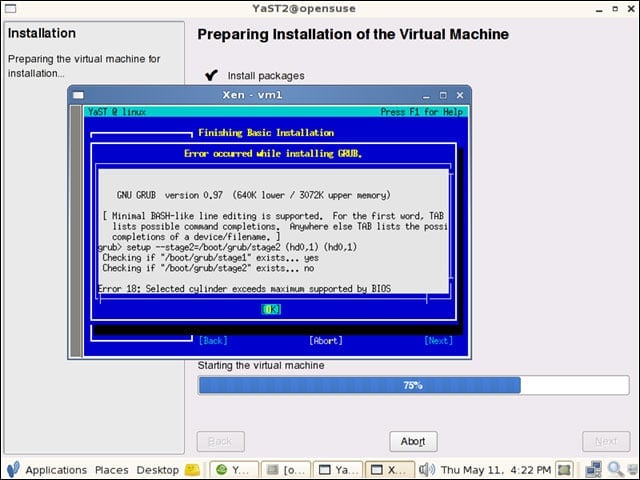The image size is (640, 480).
Task: Switch to the 'X...' Xen taskbar window
Action: tap(390, 470)
